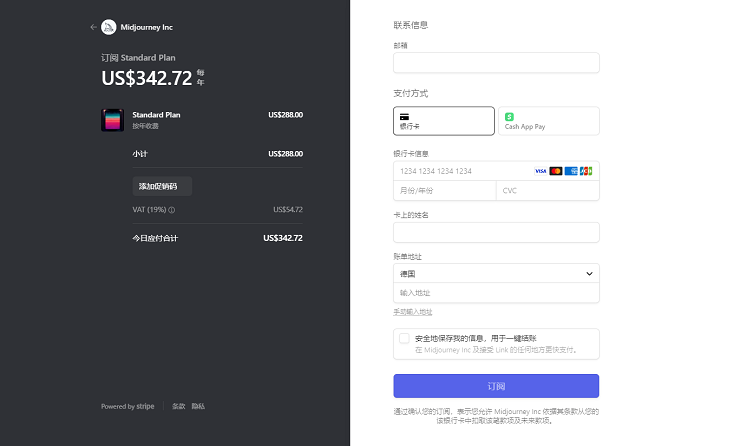Open the 条款 terms link
The width and height of the screenshot is (740, 446).
(x=178, y=406)
